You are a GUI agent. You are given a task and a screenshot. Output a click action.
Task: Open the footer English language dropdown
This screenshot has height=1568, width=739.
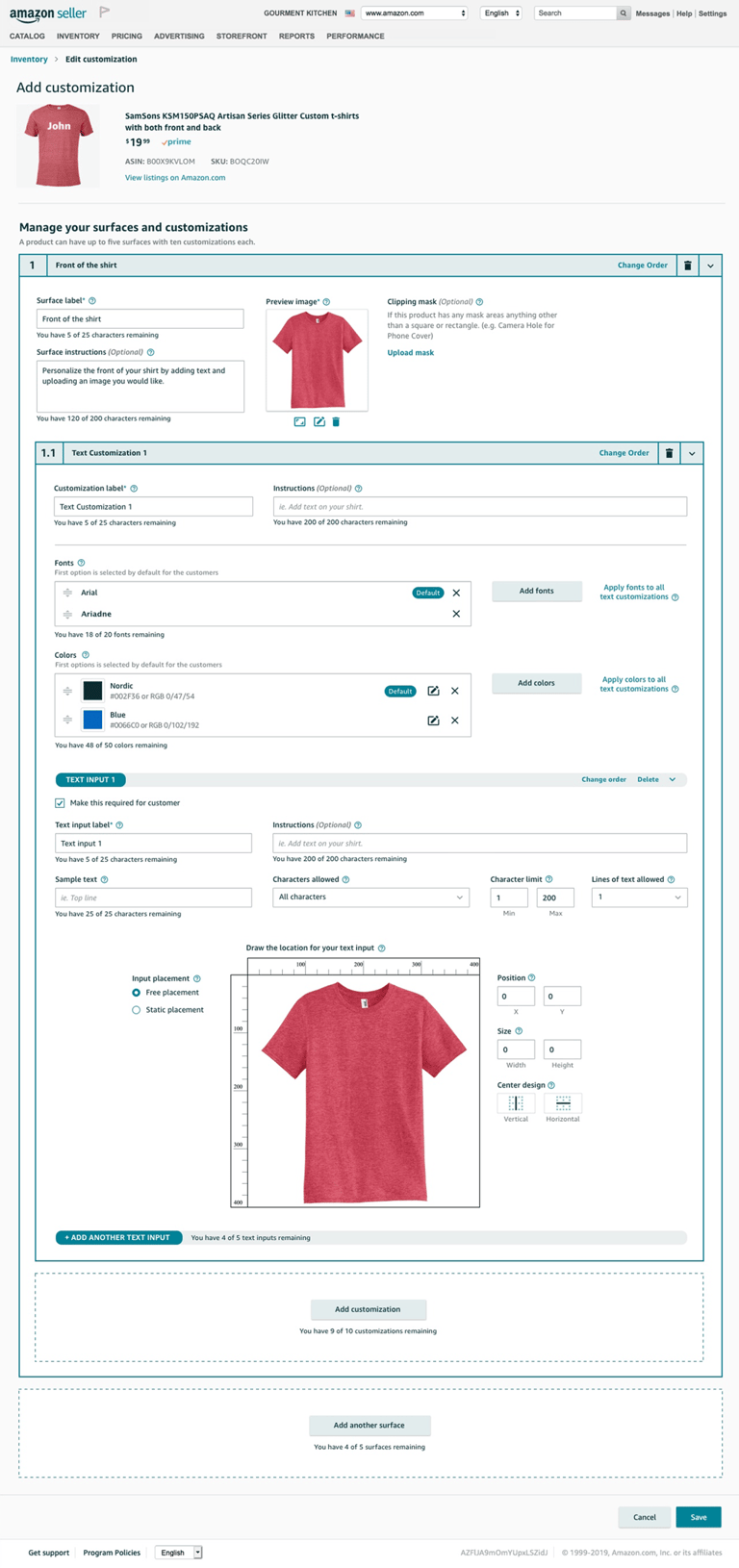179,1553
